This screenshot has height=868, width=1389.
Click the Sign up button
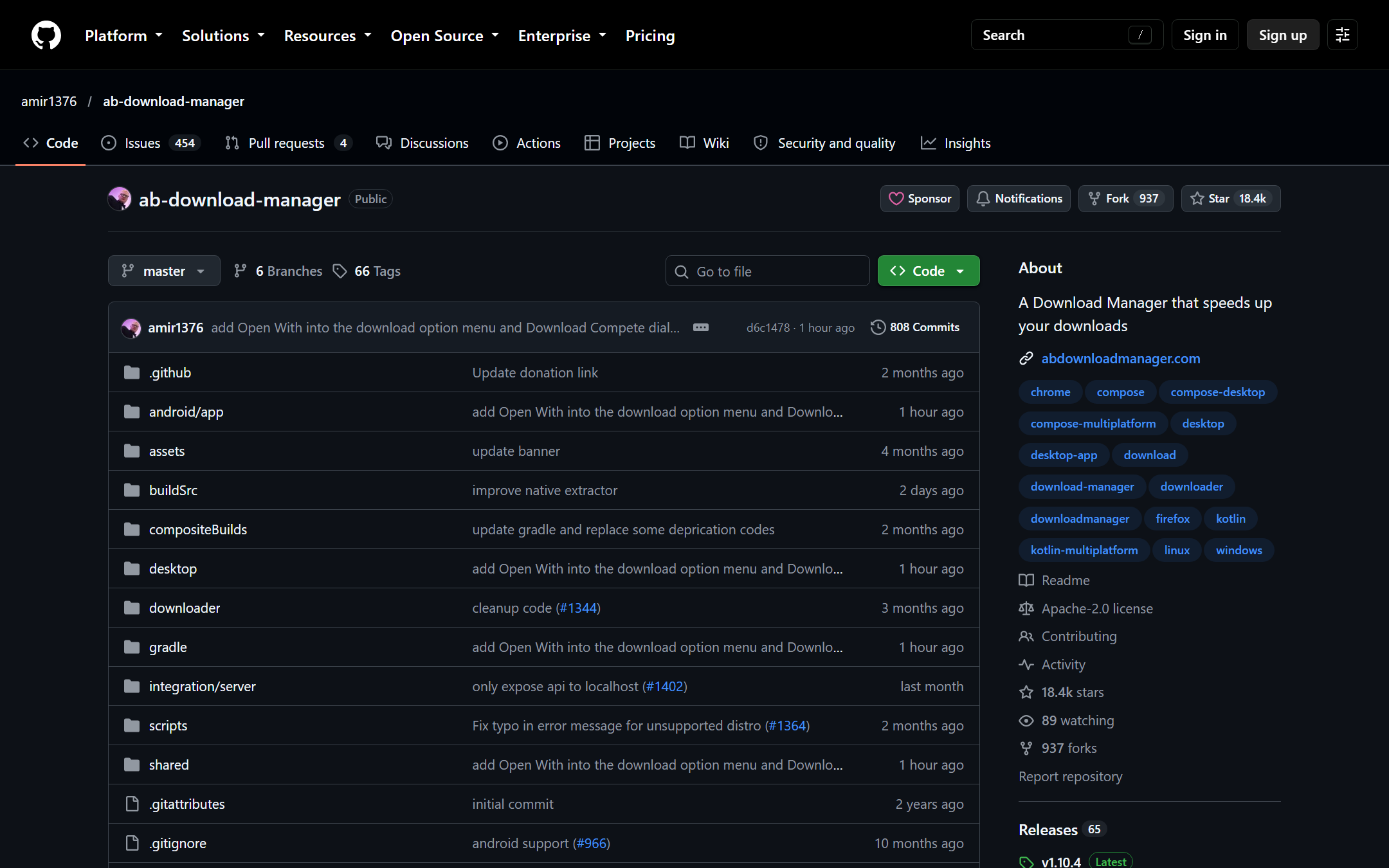pos(1282,35)
